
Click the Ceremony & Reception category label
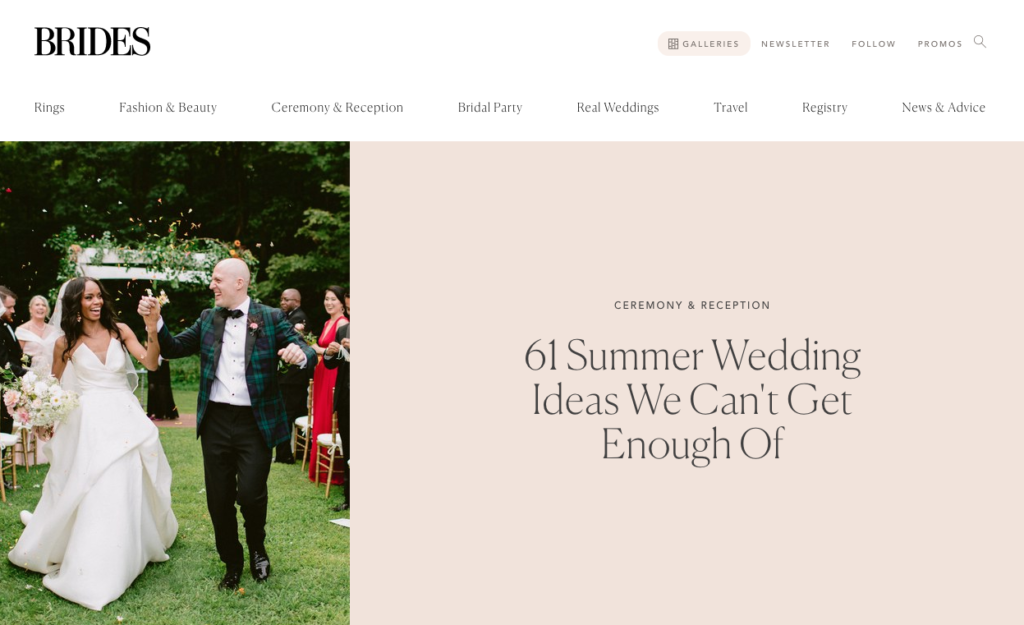pyautogui.click(x=692, y=305)
